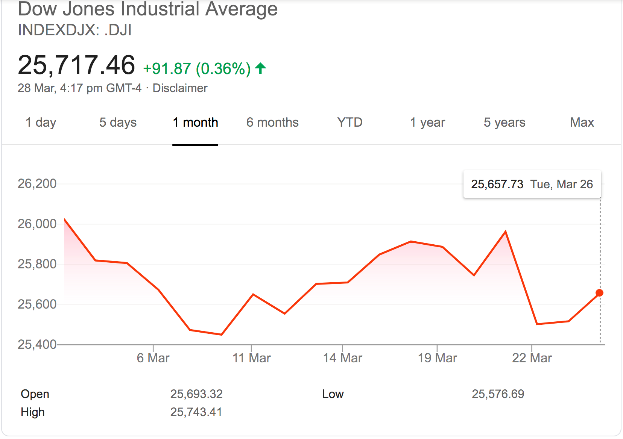623x439 pixels.
Task: Click the 14 Mar x-axis label
Action: [342, 358]
